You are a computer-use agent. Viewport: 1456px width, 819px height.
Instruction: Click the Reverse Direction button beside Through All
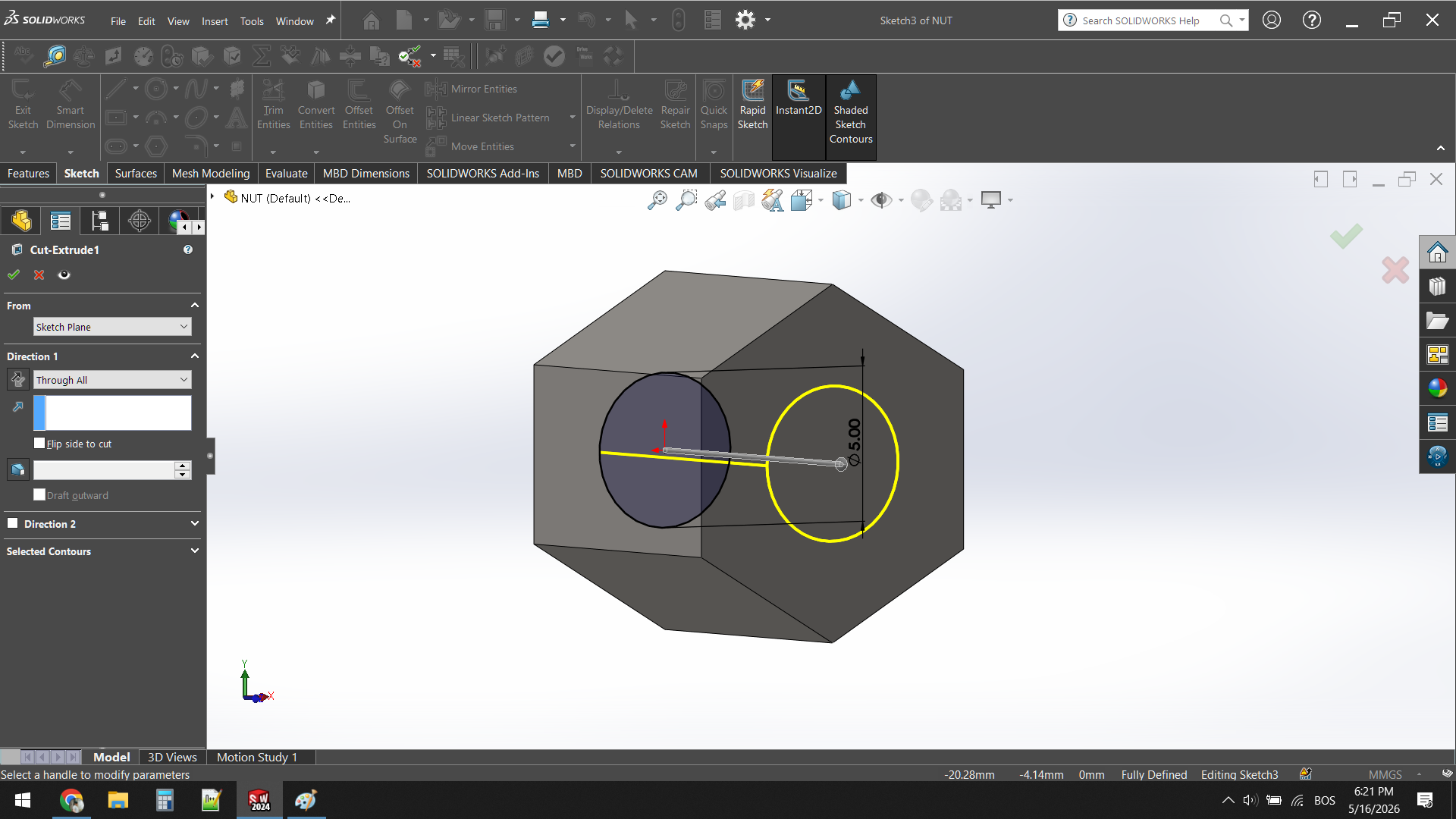pyautogui.click(x=18, y=379)
